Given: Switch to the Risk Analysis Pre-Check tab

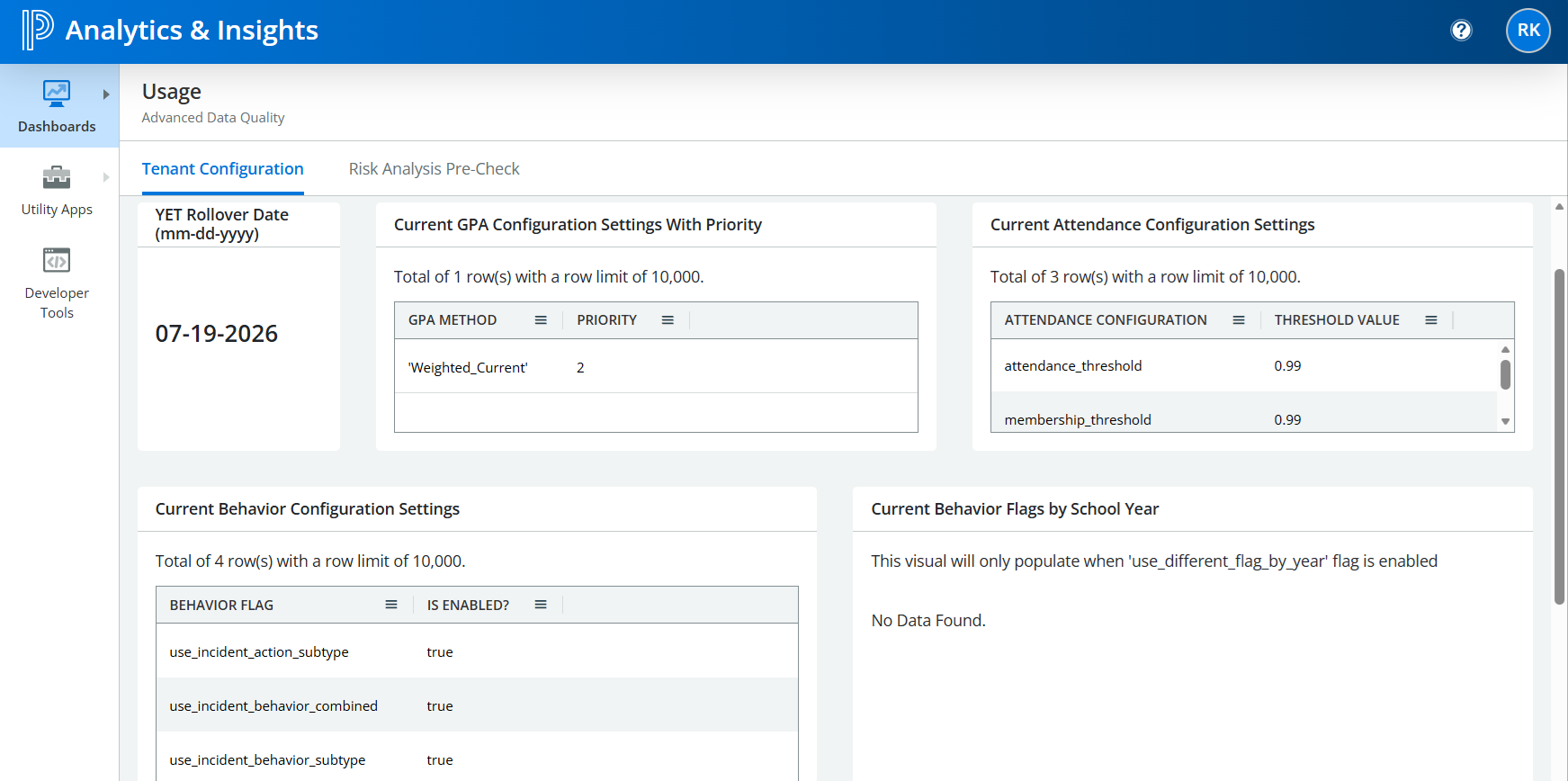Looking at the screenshot, I should click(x=434, y=169).
